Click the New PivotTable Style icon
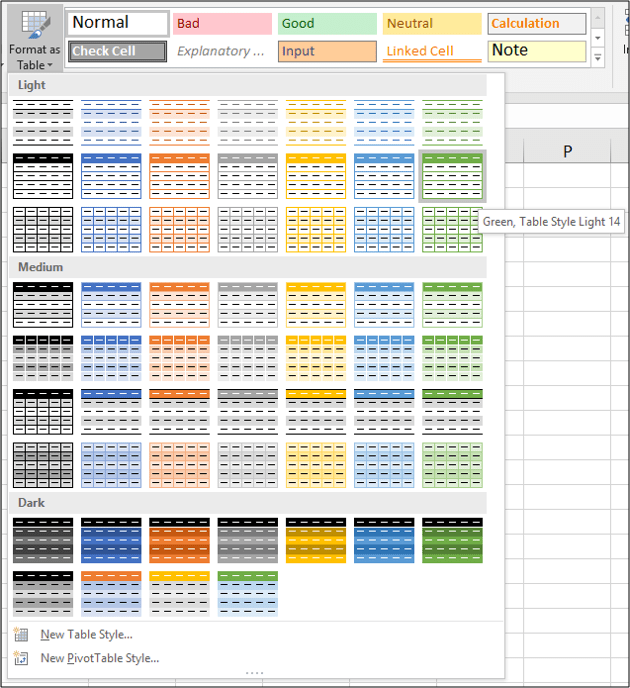630x688 pixels. [x=22, y=658]
